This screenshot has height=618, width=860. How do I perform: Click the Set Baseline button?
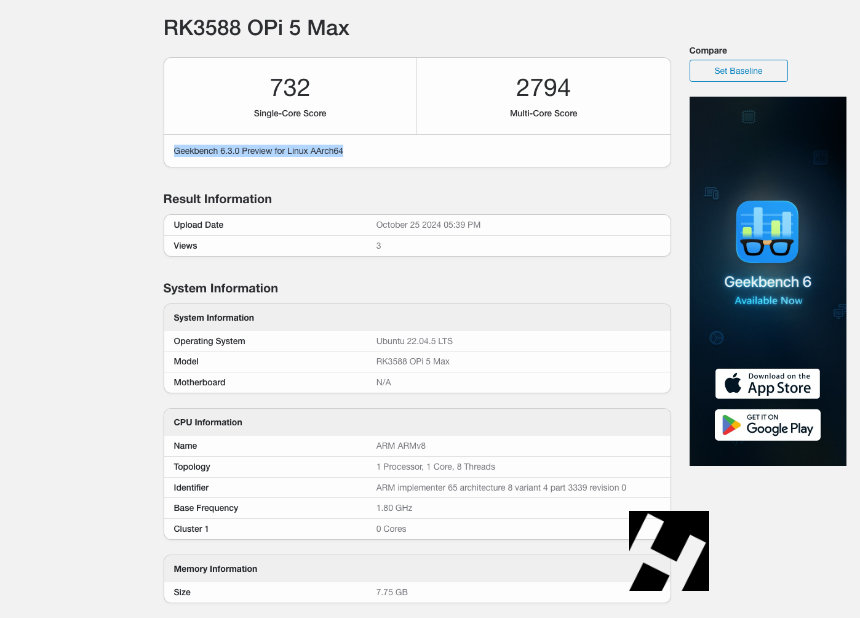pyautogui.click(x=738, y=71)
